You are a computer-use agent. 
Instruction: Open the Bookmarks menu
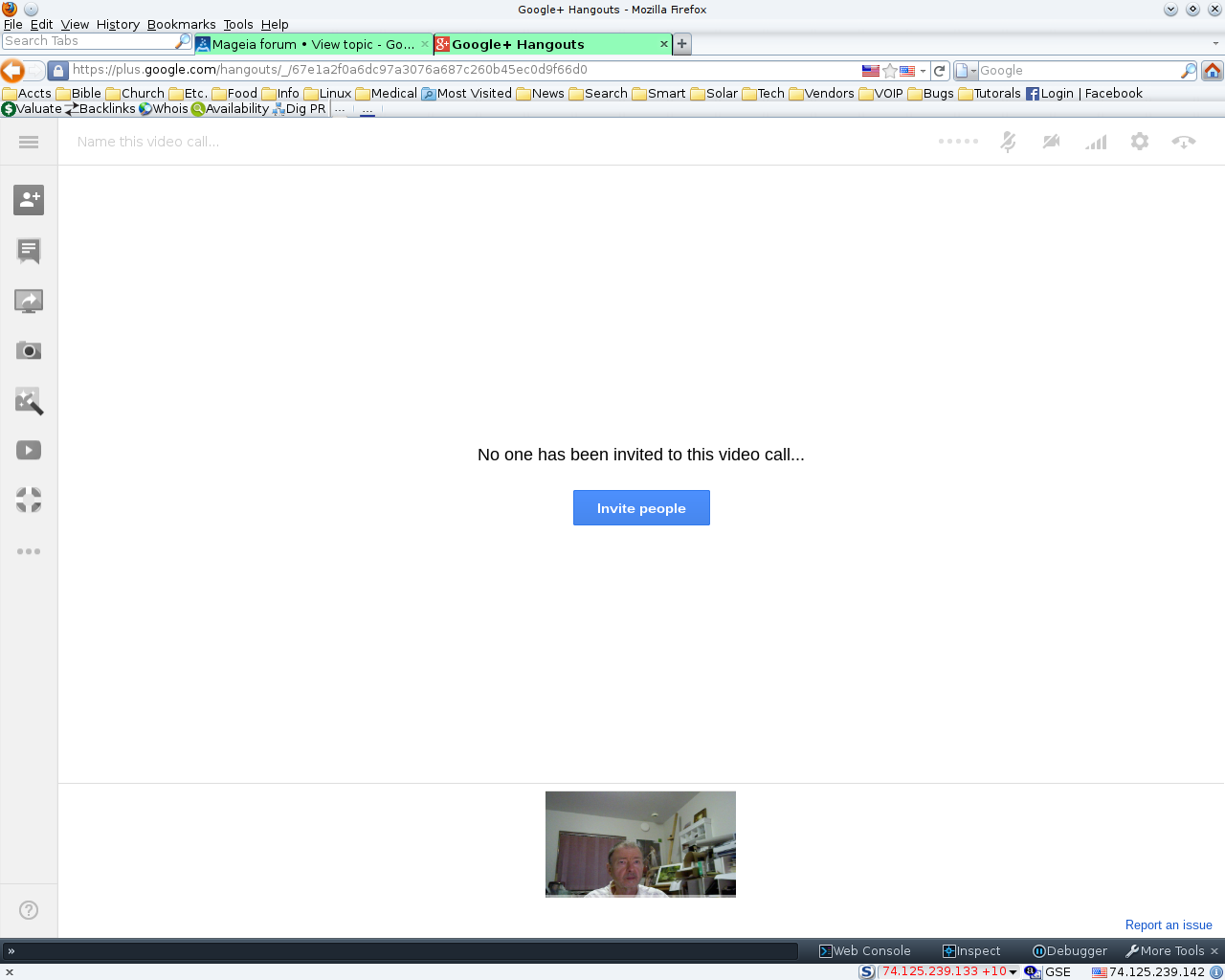[x=181, y=24]
